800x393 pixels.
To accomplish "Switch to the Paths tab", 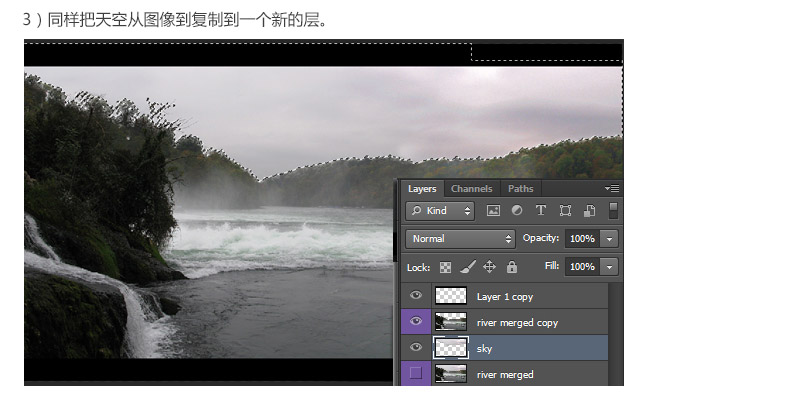I will pos(520,189).
